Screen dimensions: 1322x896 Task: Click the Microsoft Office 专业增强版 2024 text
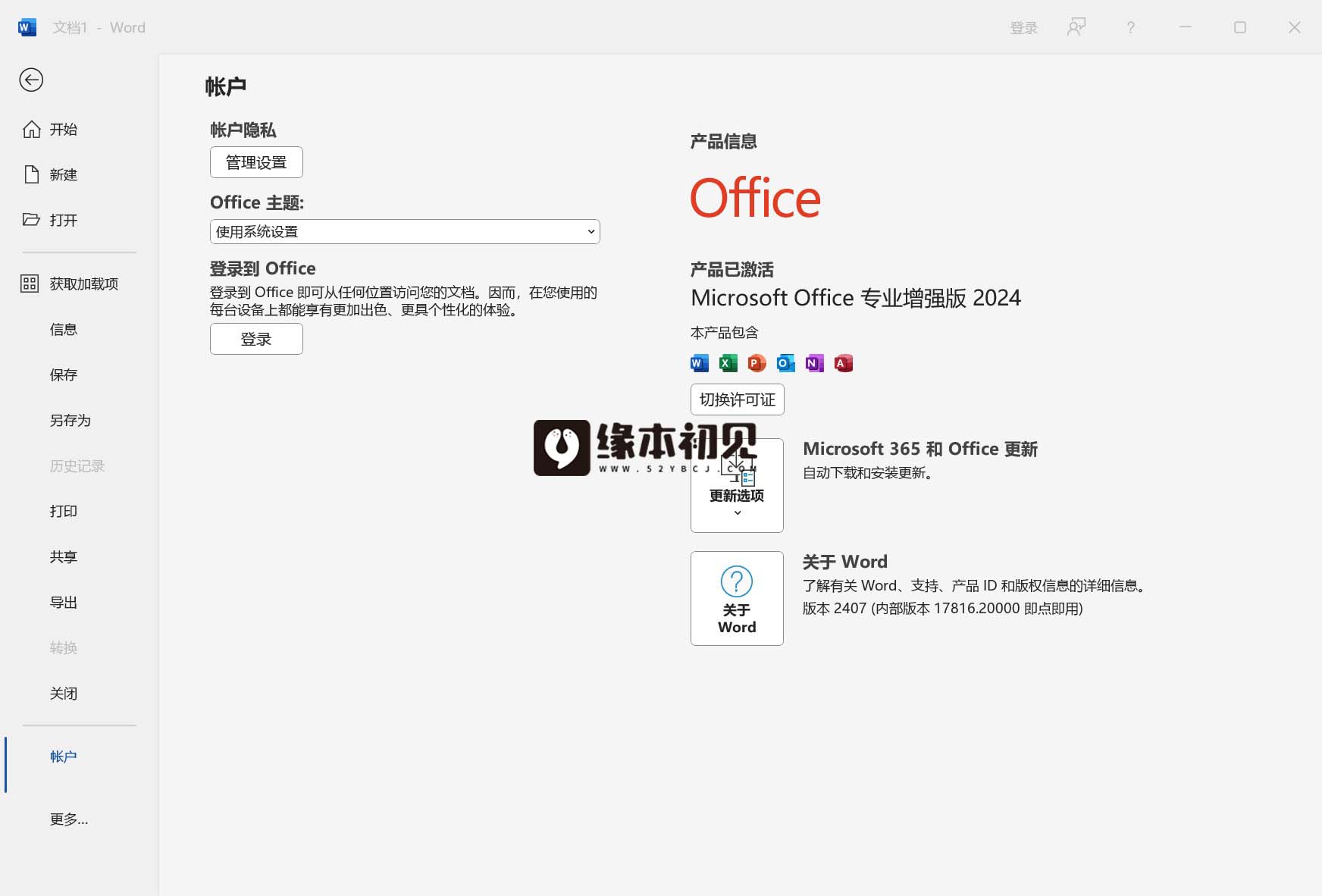pyautogui.click(x=856, y=298)
